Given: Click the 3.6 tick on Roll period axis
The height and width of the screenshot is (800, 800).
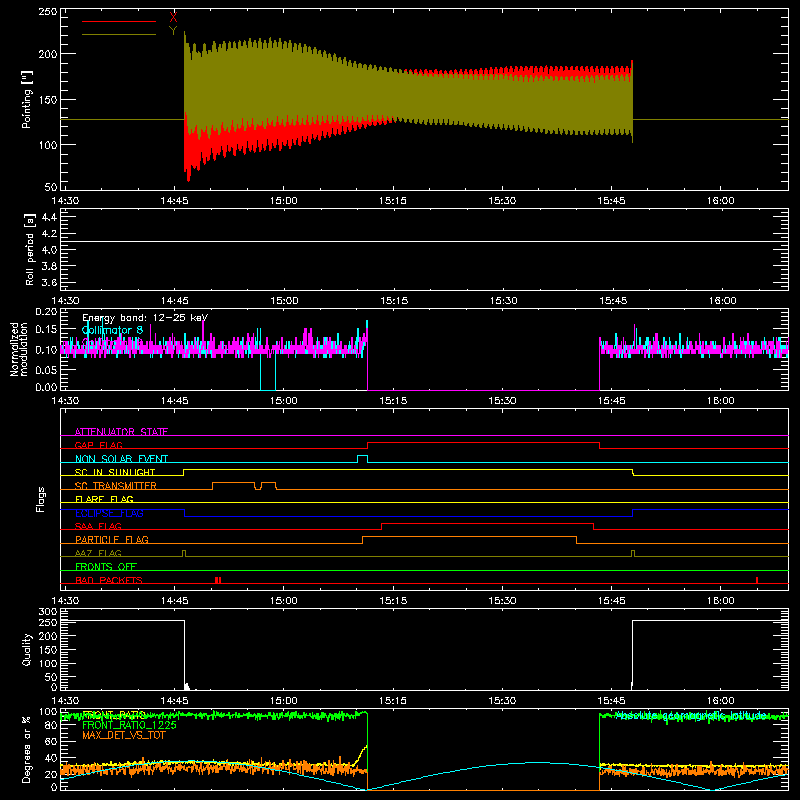Looking at the screenshot, I should (49, 282).
